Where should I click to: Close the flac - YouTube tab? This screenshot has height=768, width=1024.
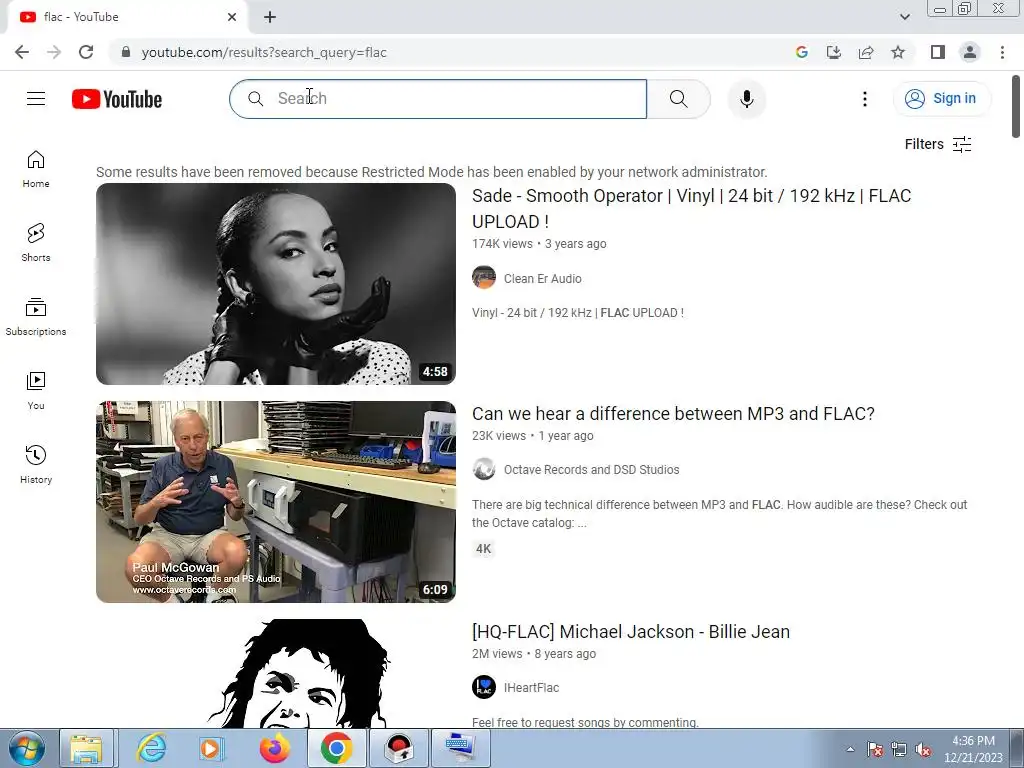coord(231,17)
